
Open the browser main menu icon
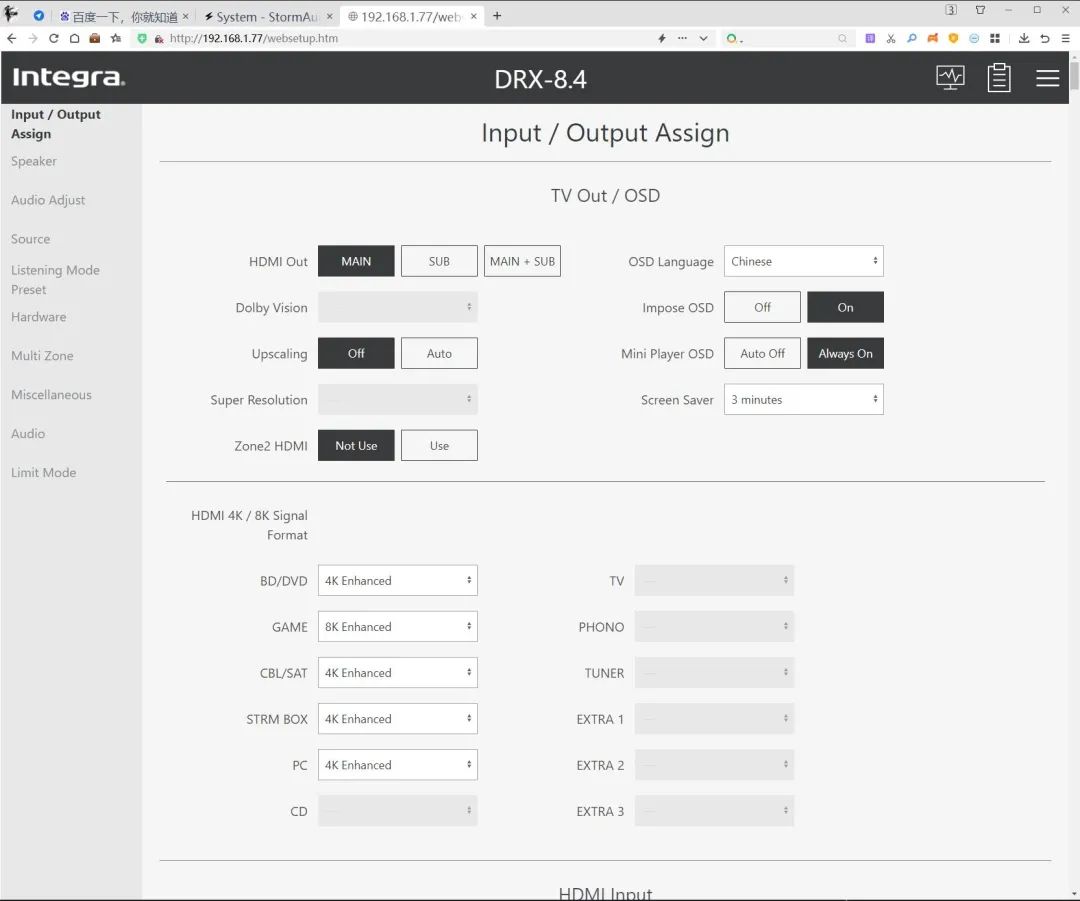(x=1066, y=39)
